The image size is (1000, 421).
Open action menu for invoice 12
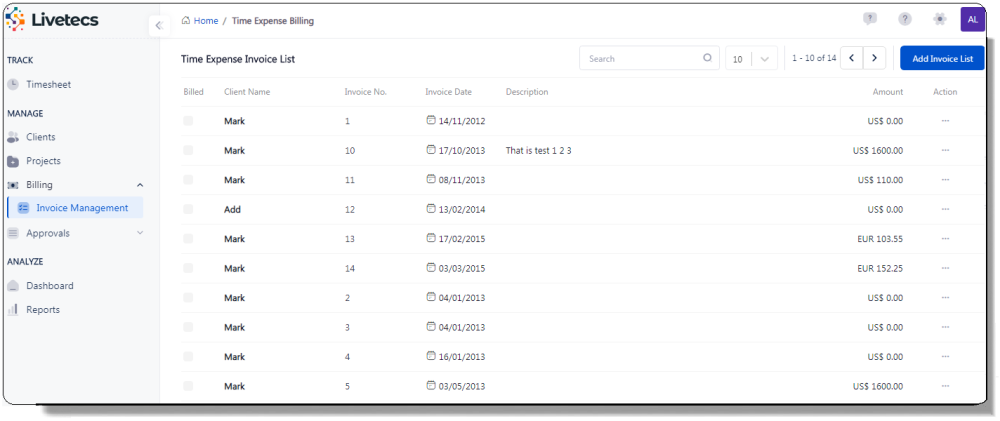(945, 209)
